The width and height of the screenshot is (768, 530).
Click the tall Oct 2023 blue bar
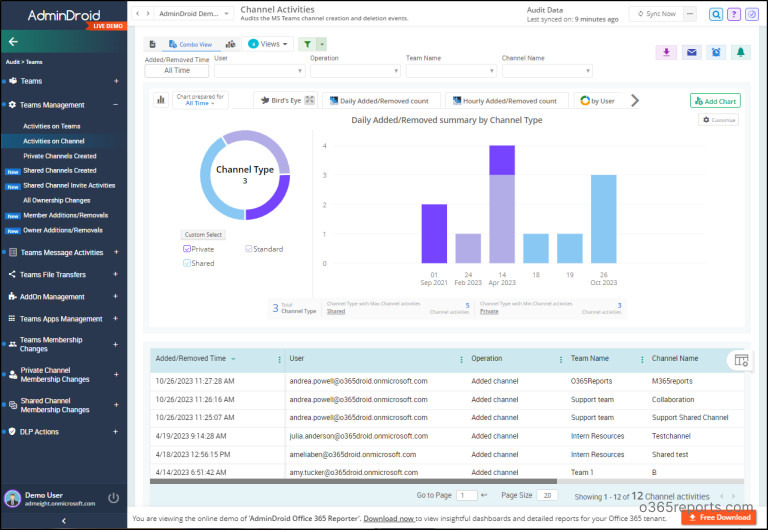[603, 219]
